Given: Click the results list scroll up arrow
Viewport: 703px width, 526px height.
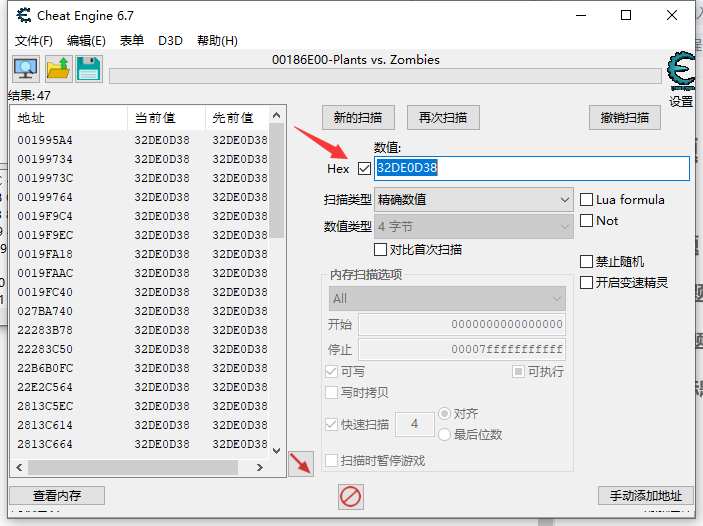Looking at the screenshot, I should coord(277,116).
